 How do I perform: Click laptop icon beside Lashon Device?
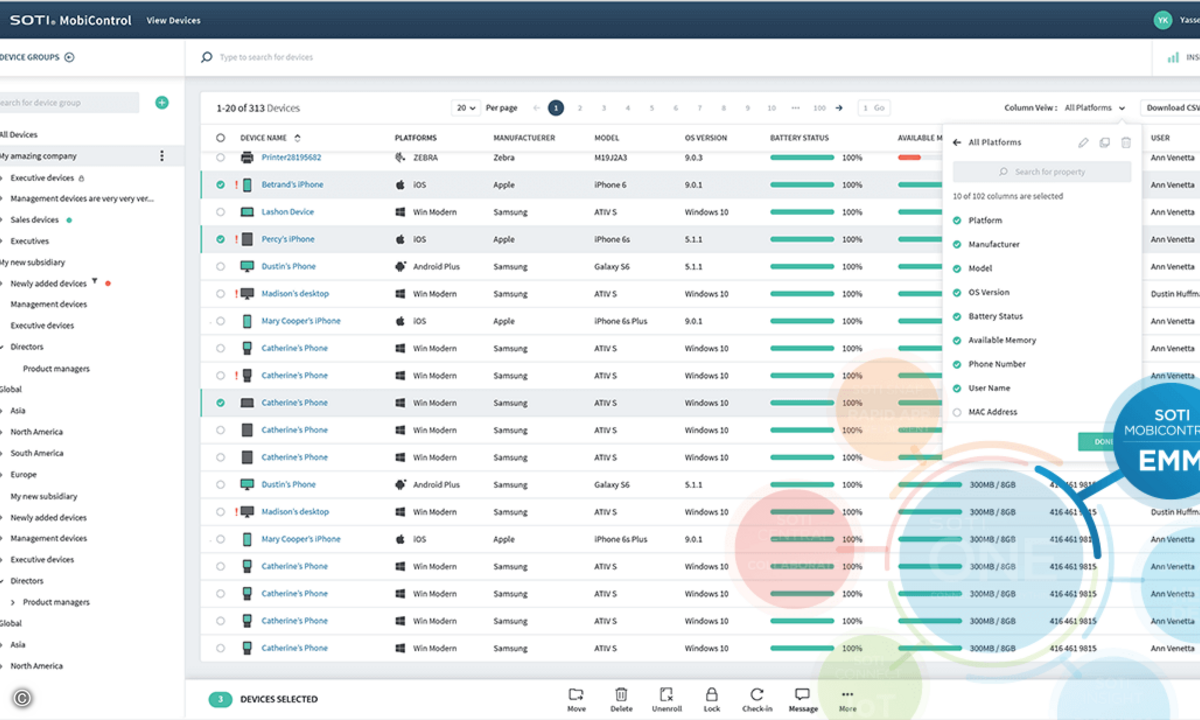247,212
